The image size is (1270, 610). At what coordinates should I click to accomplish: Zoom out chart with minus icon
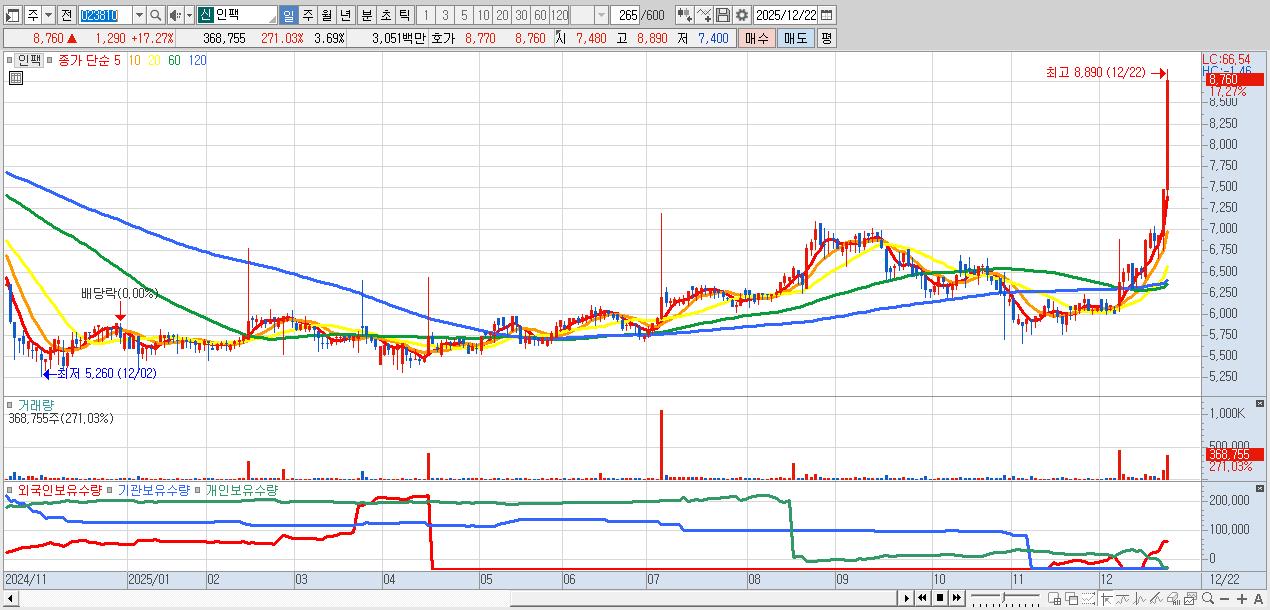coord(1225,599)
